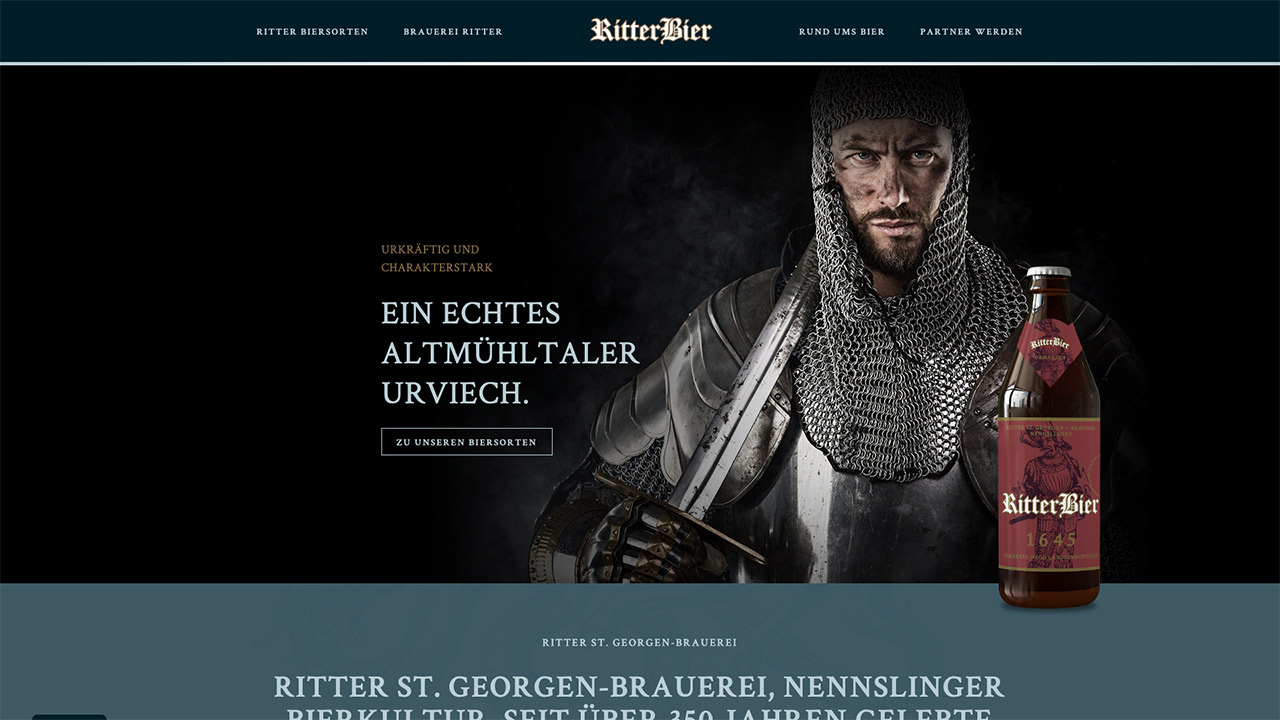
Task: Click the knight's face in the hero image
Action: click(889, 190)
